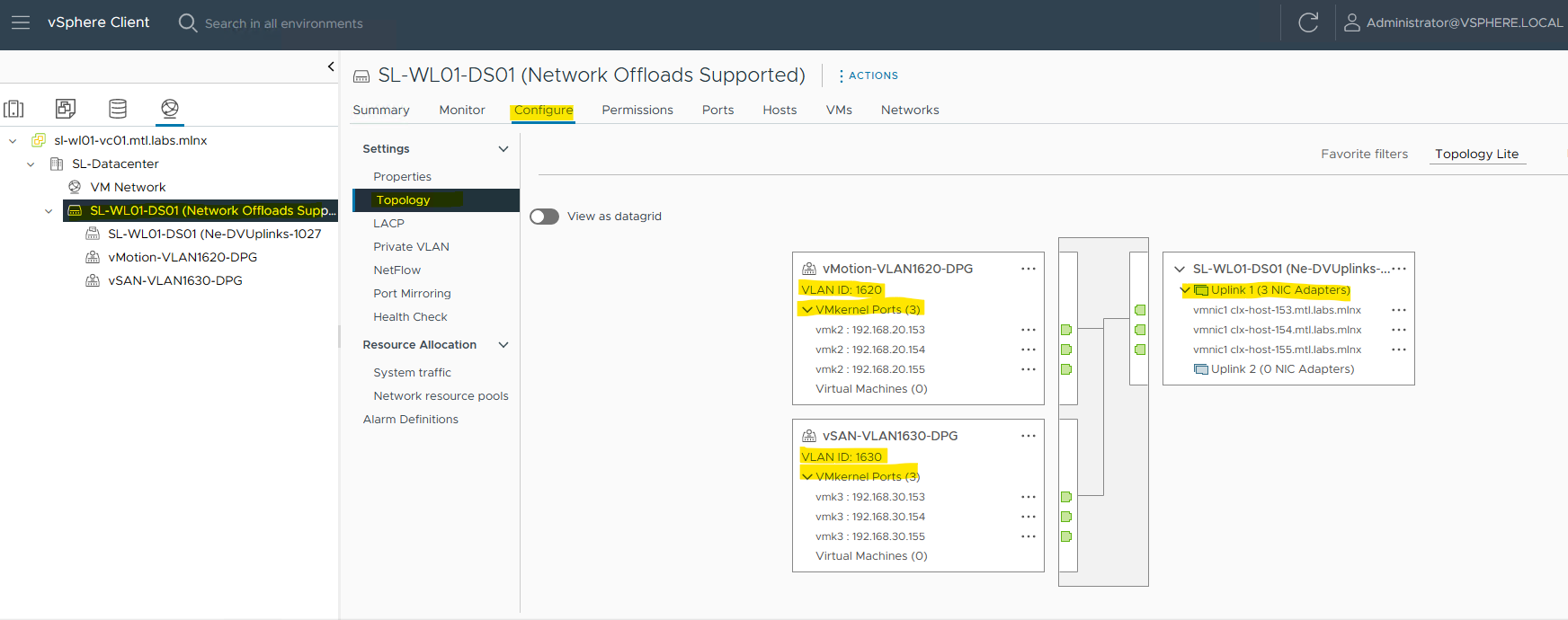
Task: Open Properties settings page
Action: click(x=402, y=177)
